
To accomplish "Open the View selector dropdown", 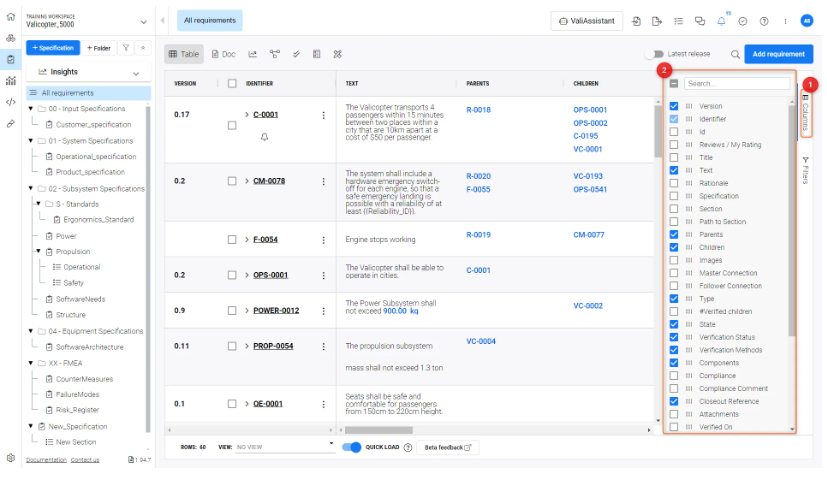I will [x=284, y=447].
